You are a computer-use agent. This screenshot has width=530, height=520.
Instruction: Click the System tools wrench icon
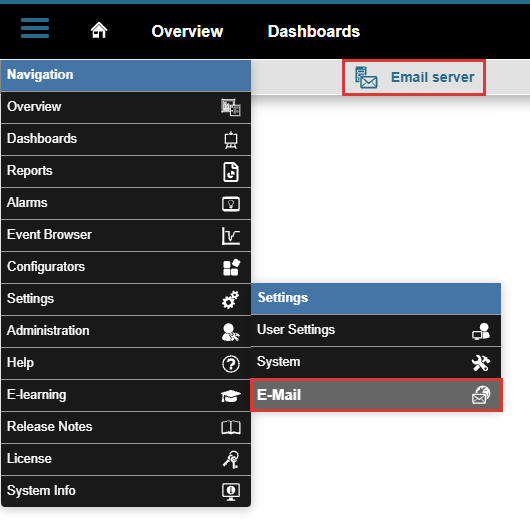(x=481, y=363)
